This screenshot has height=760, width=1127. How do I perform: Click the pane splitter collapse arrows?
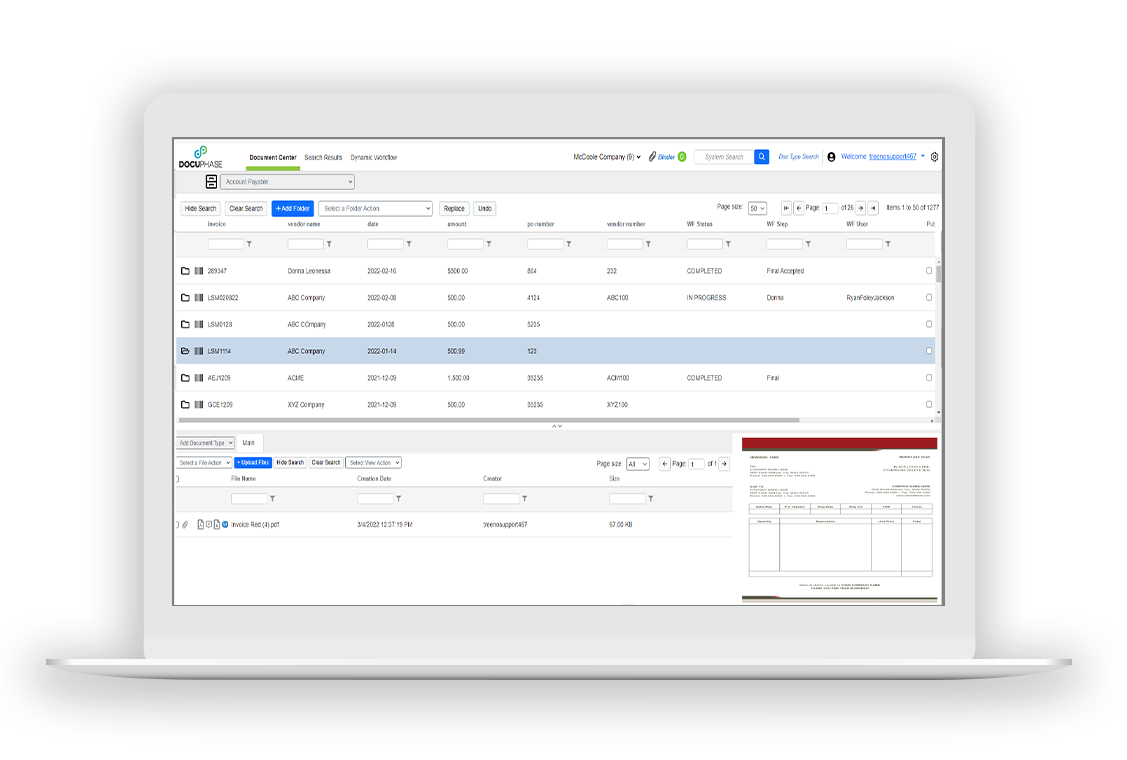[x=557, y=426]
